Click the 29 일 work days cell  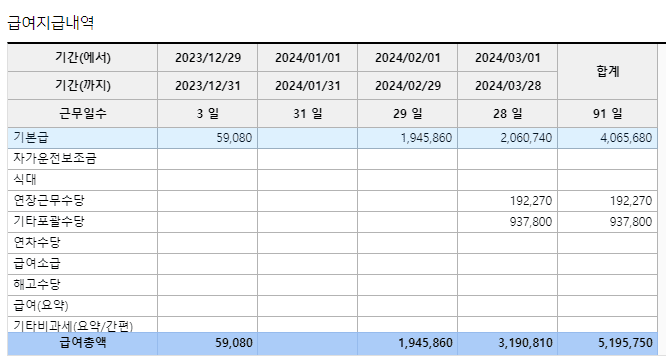[x=407, y=113]
